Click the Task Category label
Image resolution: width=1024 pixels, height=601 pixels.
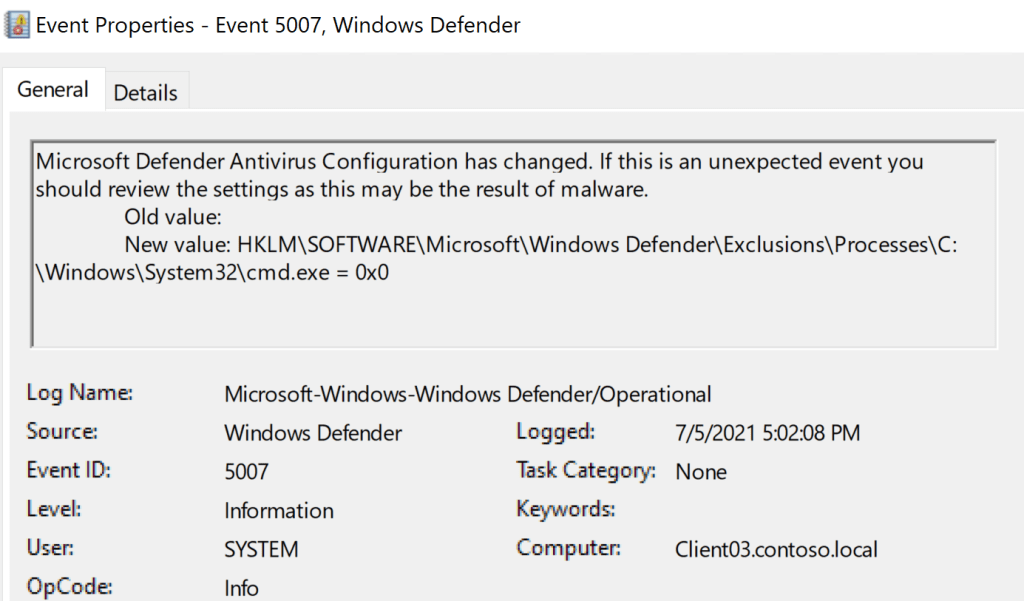[586, 471]
